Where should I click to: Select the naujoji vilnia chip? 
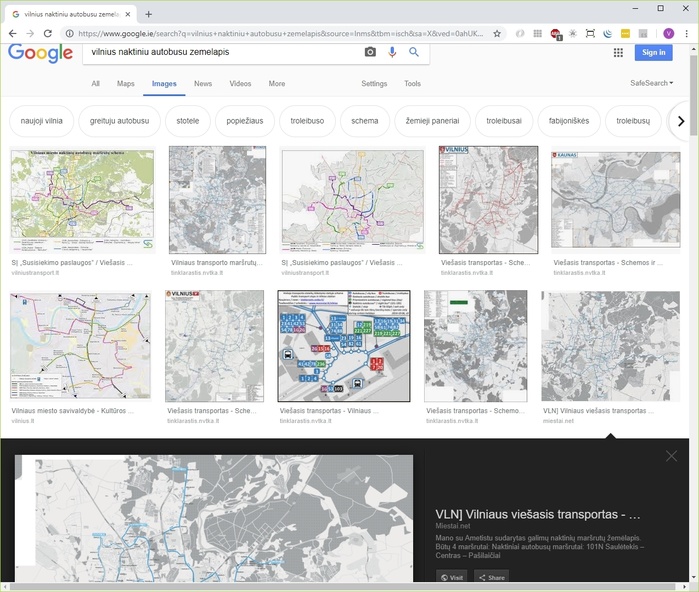coord(41,121)
